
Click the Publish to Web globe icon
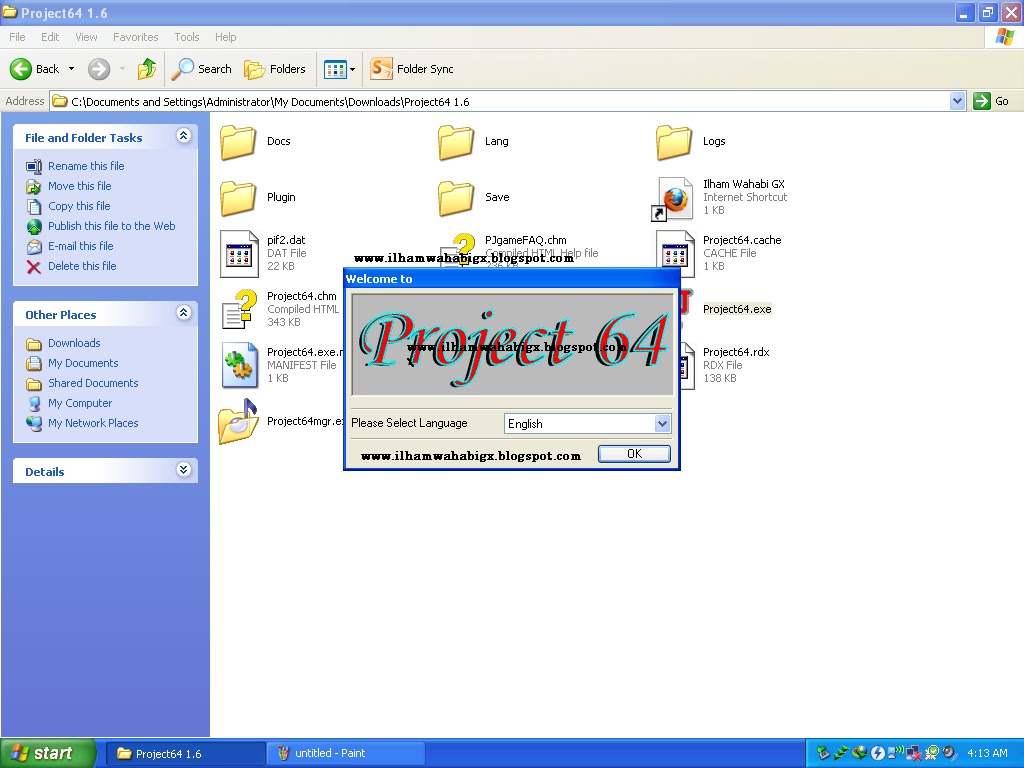(34, 227)
